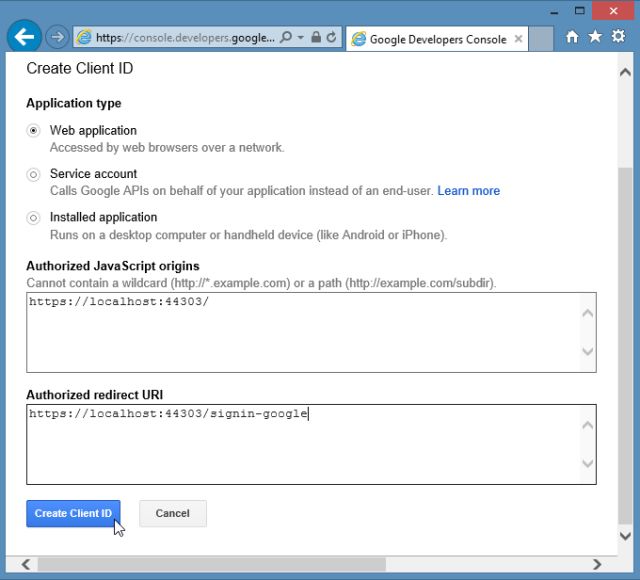Maximize the browser window
640x580 pixels.
coord(580,11)
